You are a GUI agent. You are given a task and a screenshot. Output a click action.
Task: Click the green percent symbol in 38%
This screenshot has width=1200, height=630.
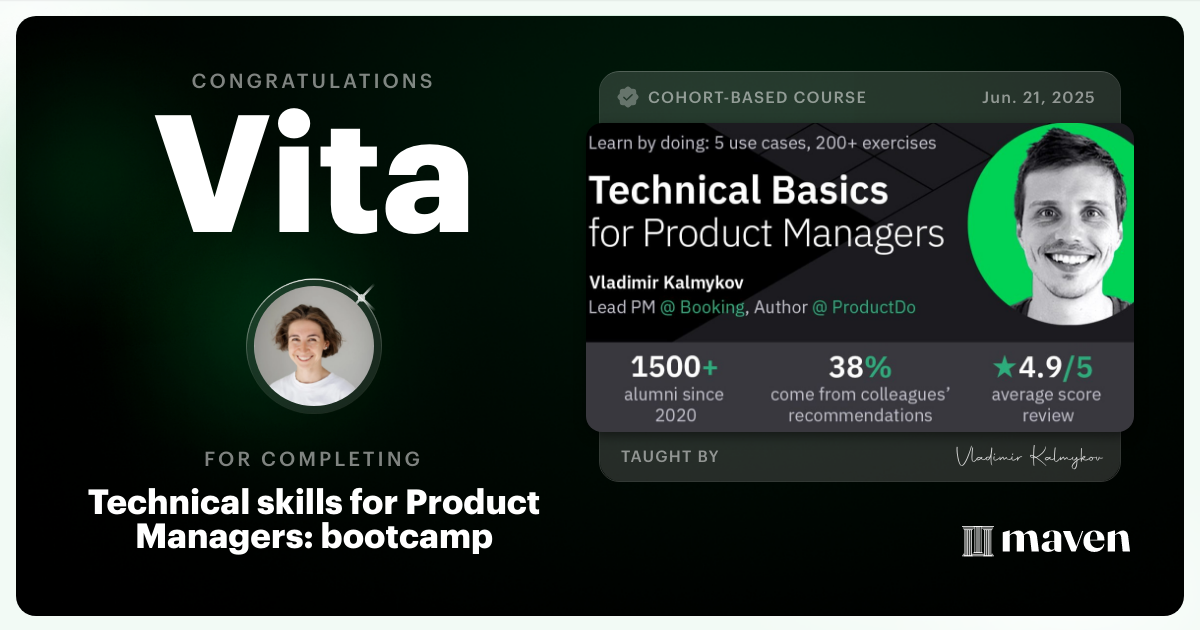tap(880, 368)
